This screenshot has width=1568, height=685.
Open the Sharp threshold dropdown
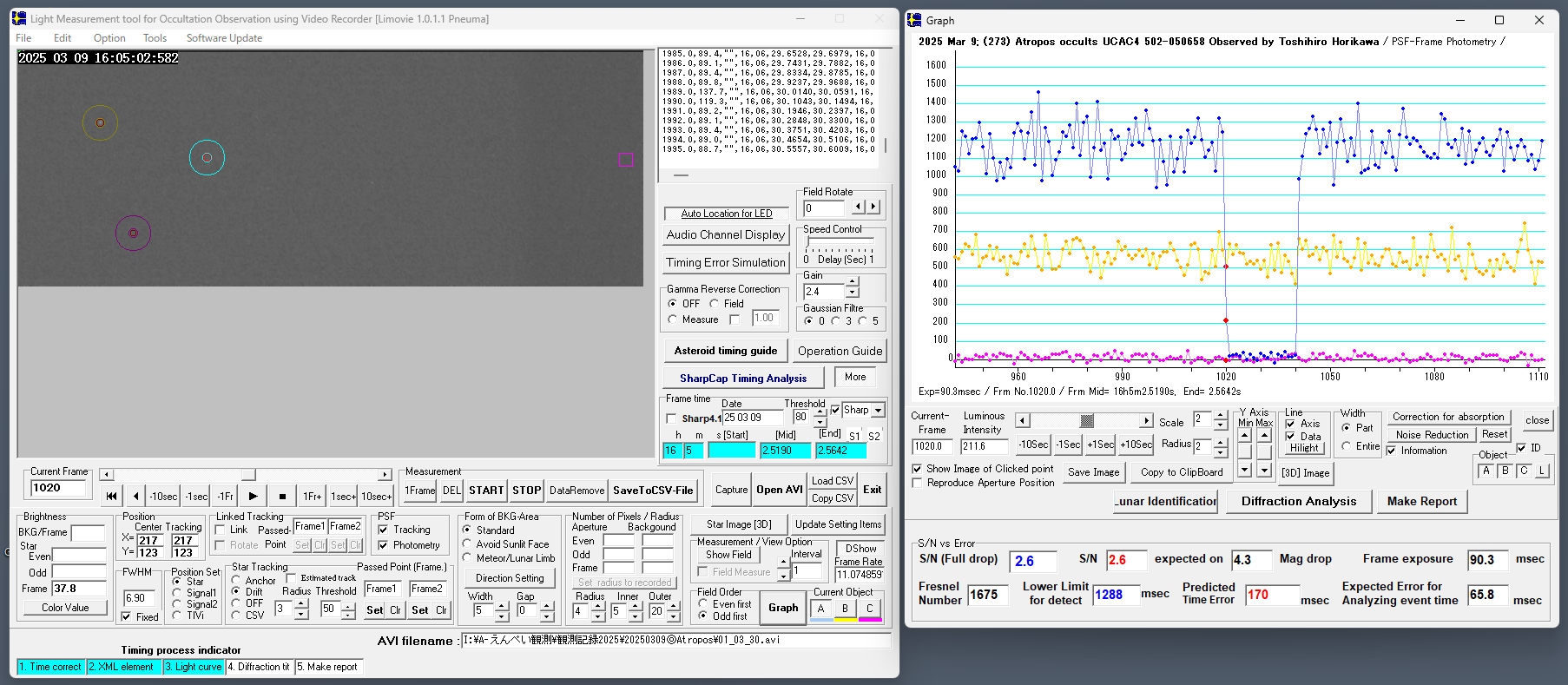point(879,411)
